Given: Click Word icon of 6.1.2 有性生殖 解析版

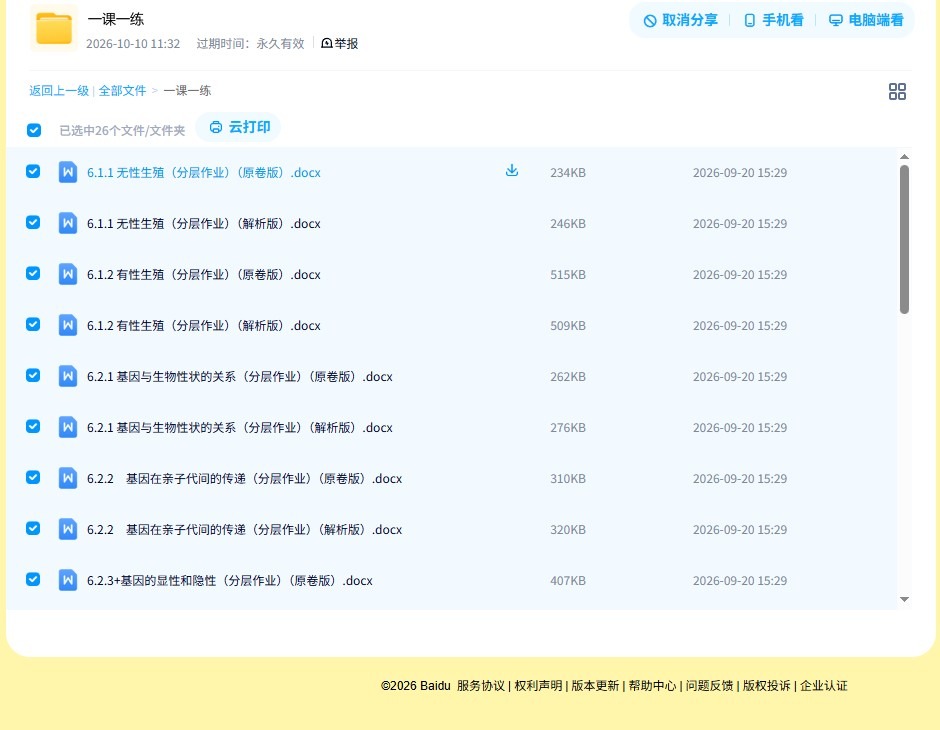Looking at the screenshot, I should (x=68, y=325).
